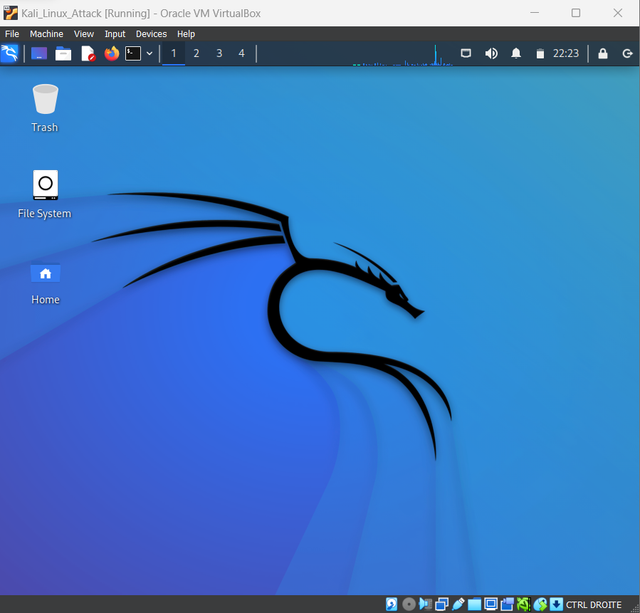
Task: Lock the screen with the padlock icon
Action: coord(603,53)
